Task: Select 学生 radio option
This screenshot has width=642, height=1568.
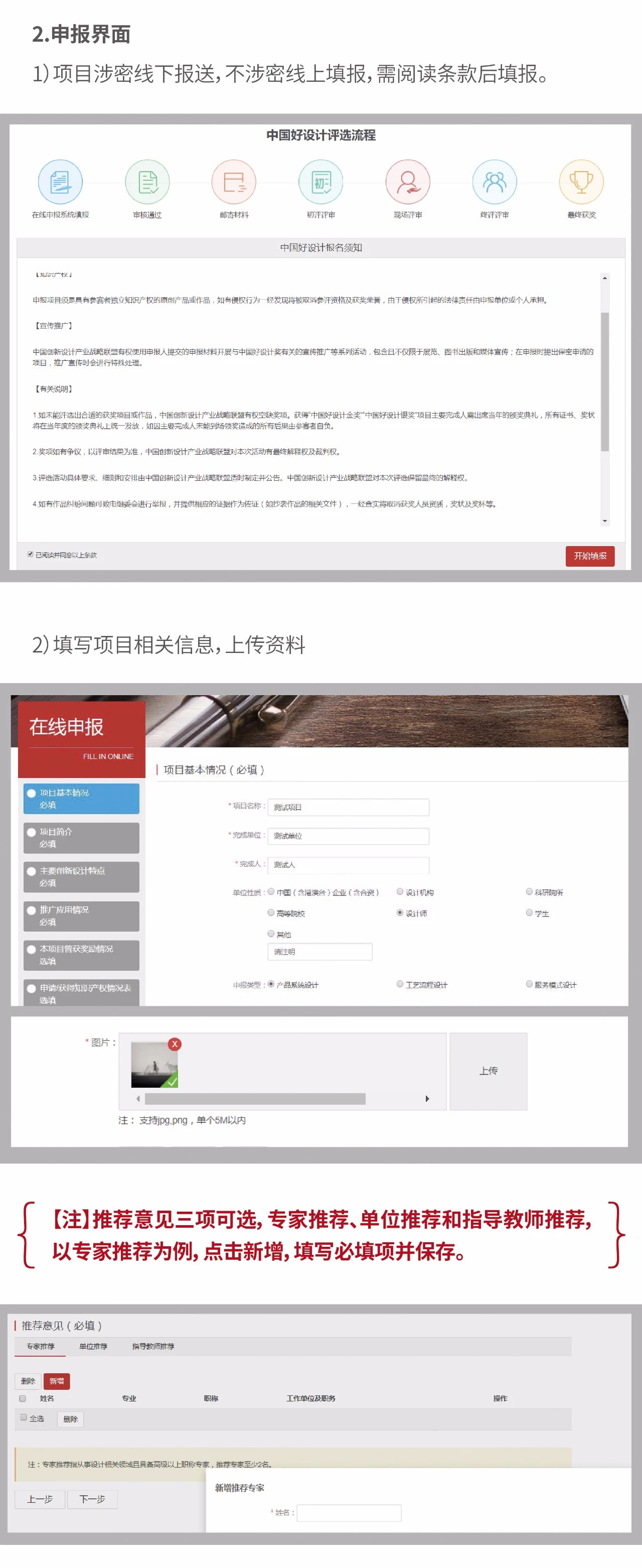Action: (529, 912)
